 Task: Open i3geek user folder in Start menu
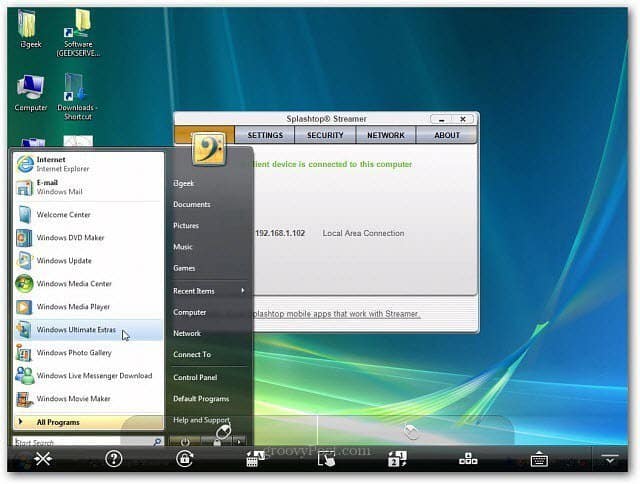click(x=183, y=183)
